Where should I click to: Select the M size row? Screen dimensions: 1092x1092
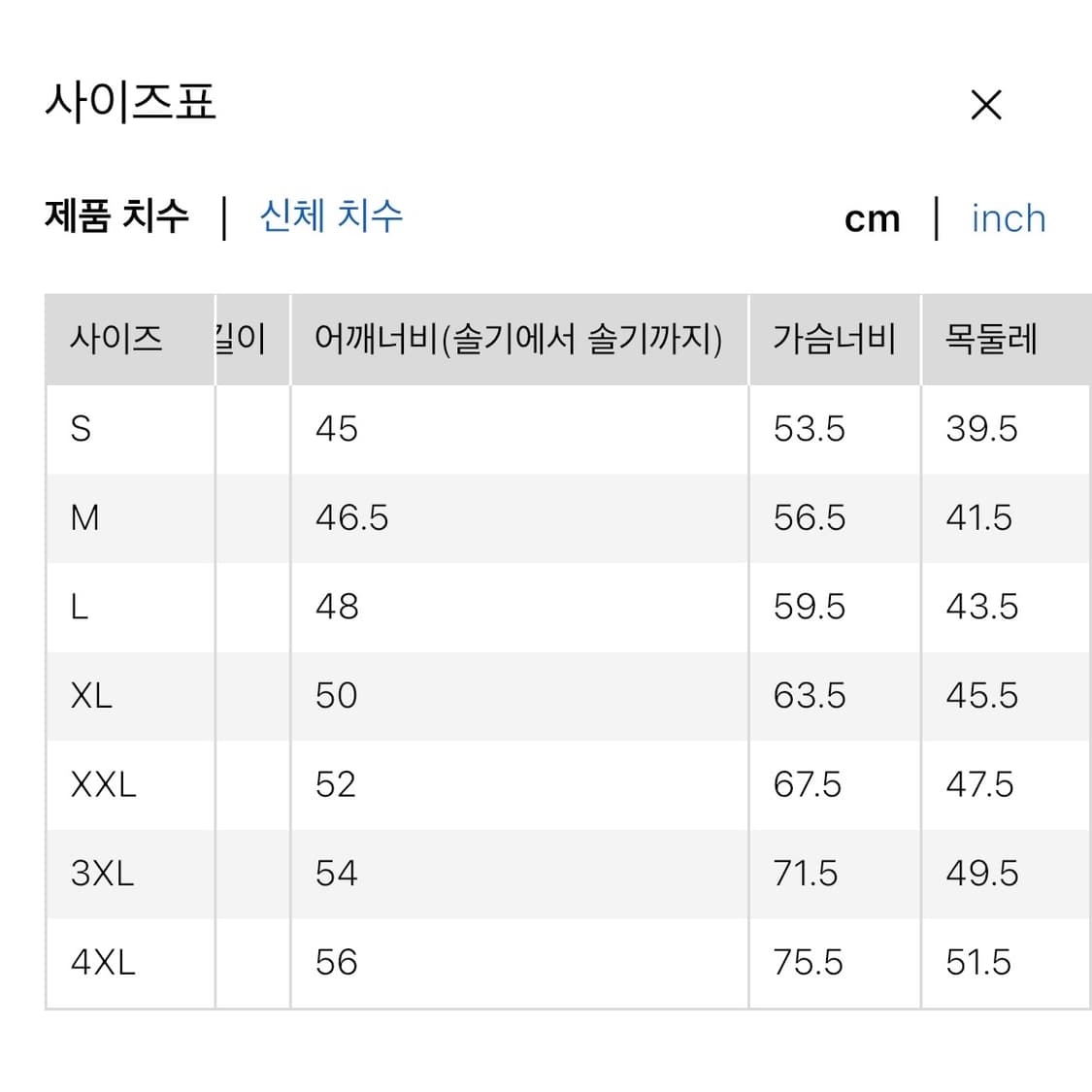85,518
